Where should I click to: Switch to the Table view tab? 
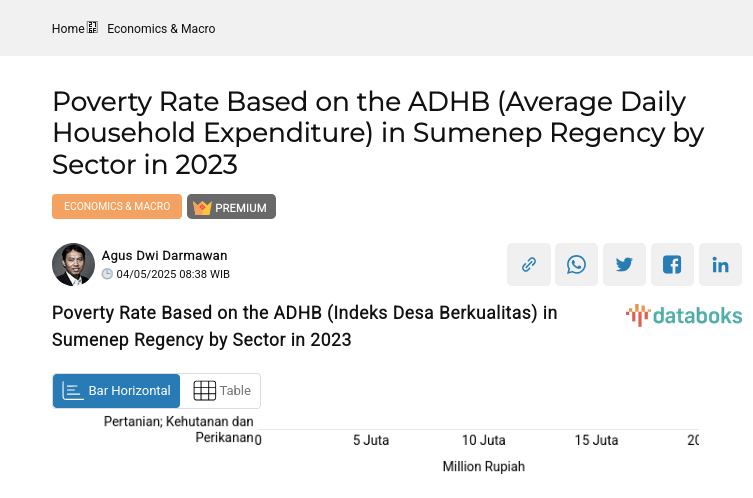tap(221, 391)
